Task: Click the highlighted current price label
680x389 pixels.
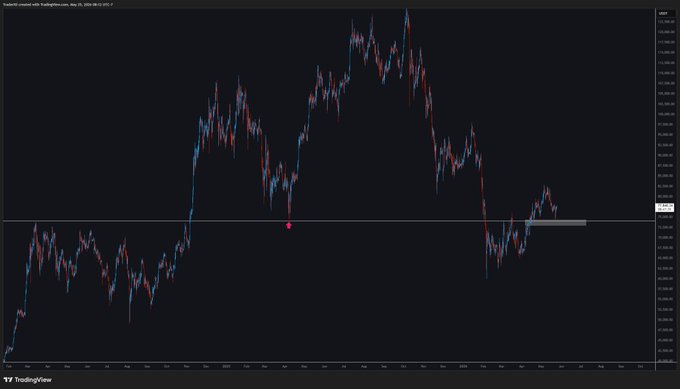Action: (x=664, y=207)
